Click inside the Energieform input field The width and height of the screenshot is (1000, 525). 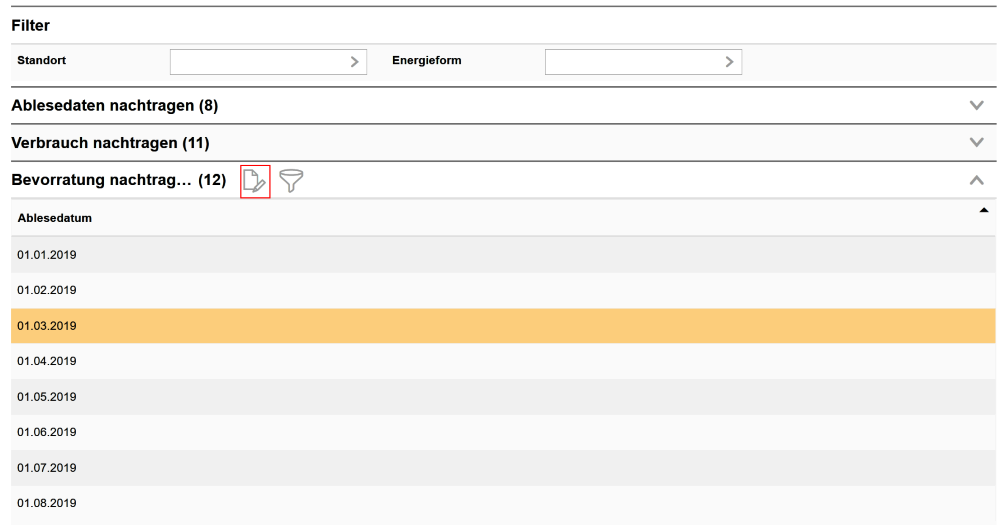click(x=632, y=62)
